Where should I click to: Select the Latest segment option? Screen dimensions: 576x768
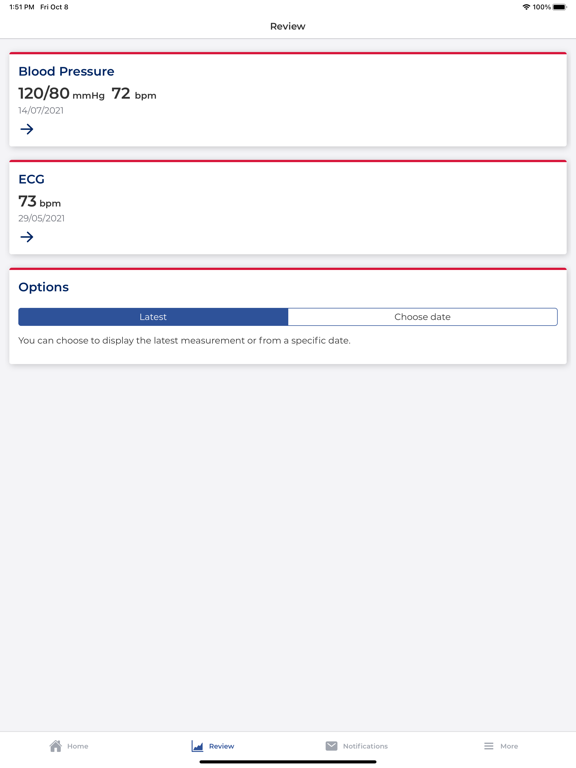click(153, 317)
